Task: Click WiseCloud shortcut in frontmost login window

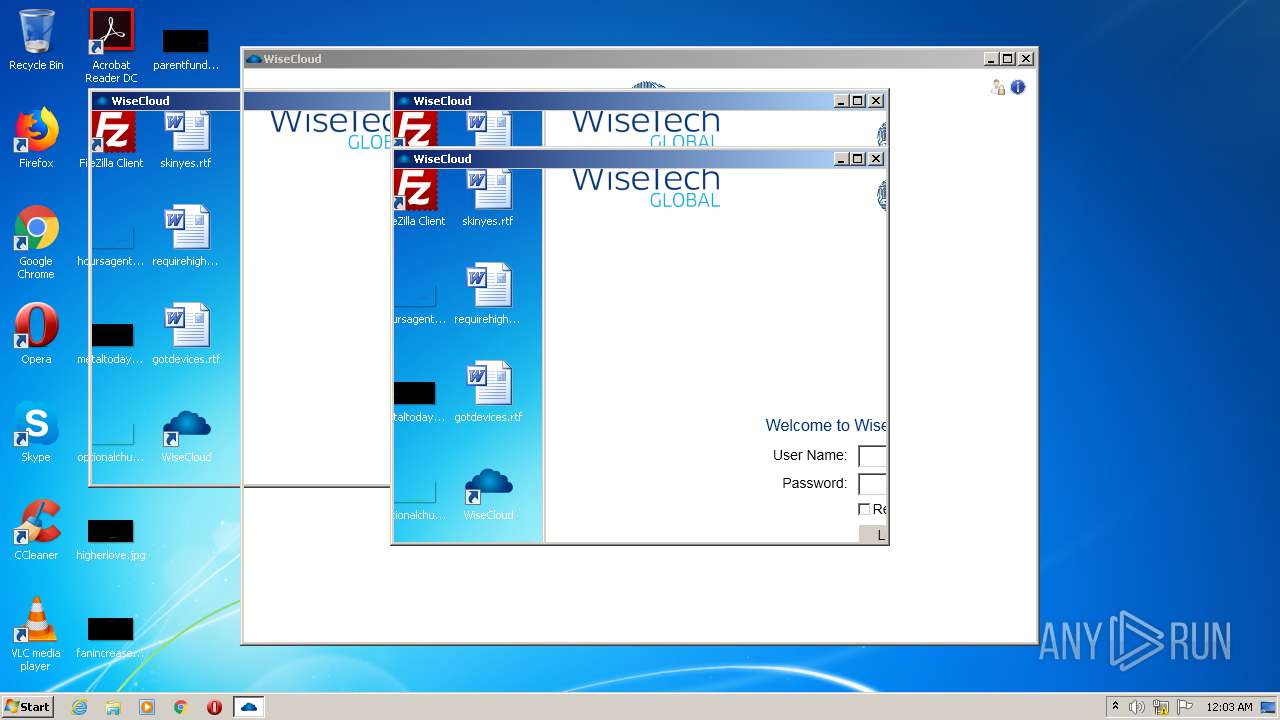Action: click(488, 494)
